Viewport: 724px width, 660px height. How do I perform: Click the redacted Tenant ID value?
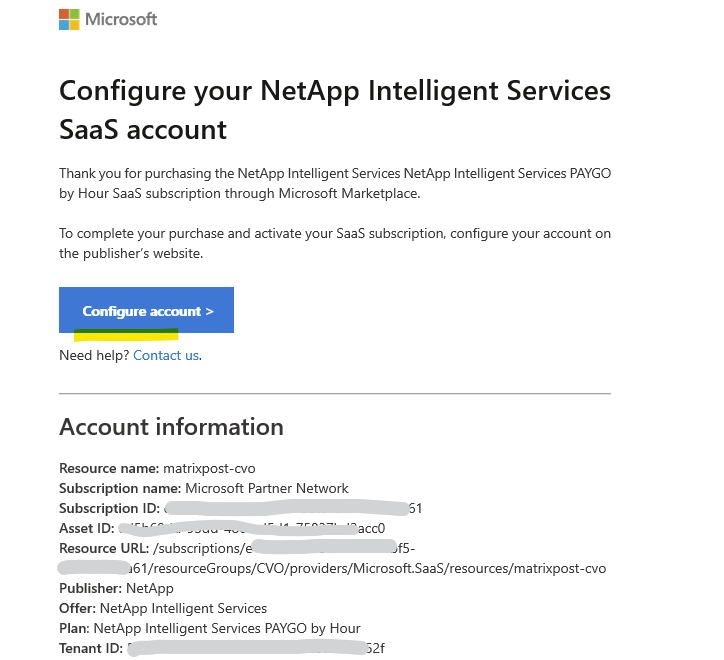[x=250, y=648]
